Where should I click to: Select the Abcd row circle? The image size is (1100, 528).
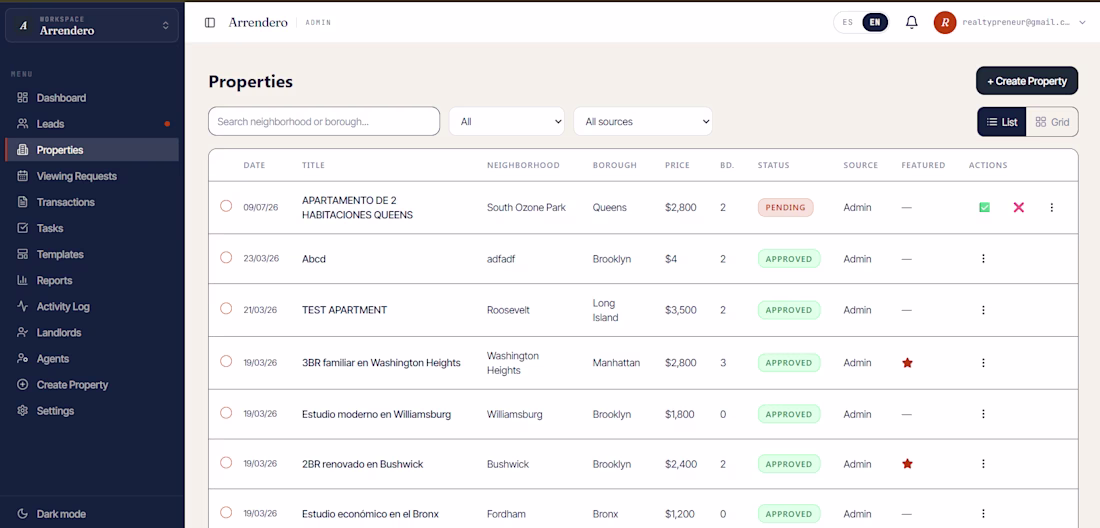tap(226, 257)
